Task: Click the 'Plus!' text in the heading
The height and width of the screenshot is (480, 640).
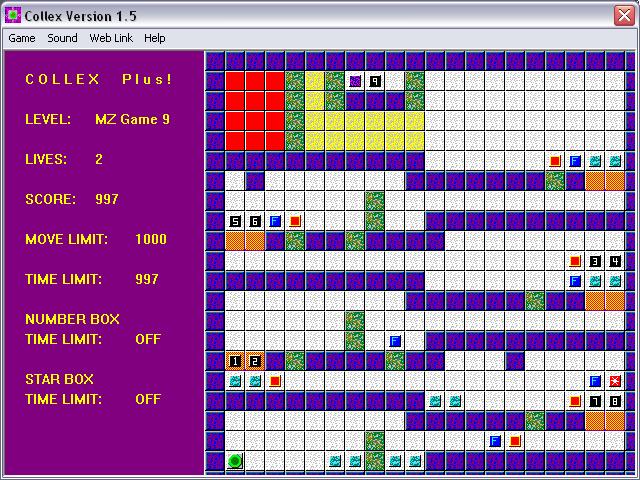Action: tap(147, 79)
